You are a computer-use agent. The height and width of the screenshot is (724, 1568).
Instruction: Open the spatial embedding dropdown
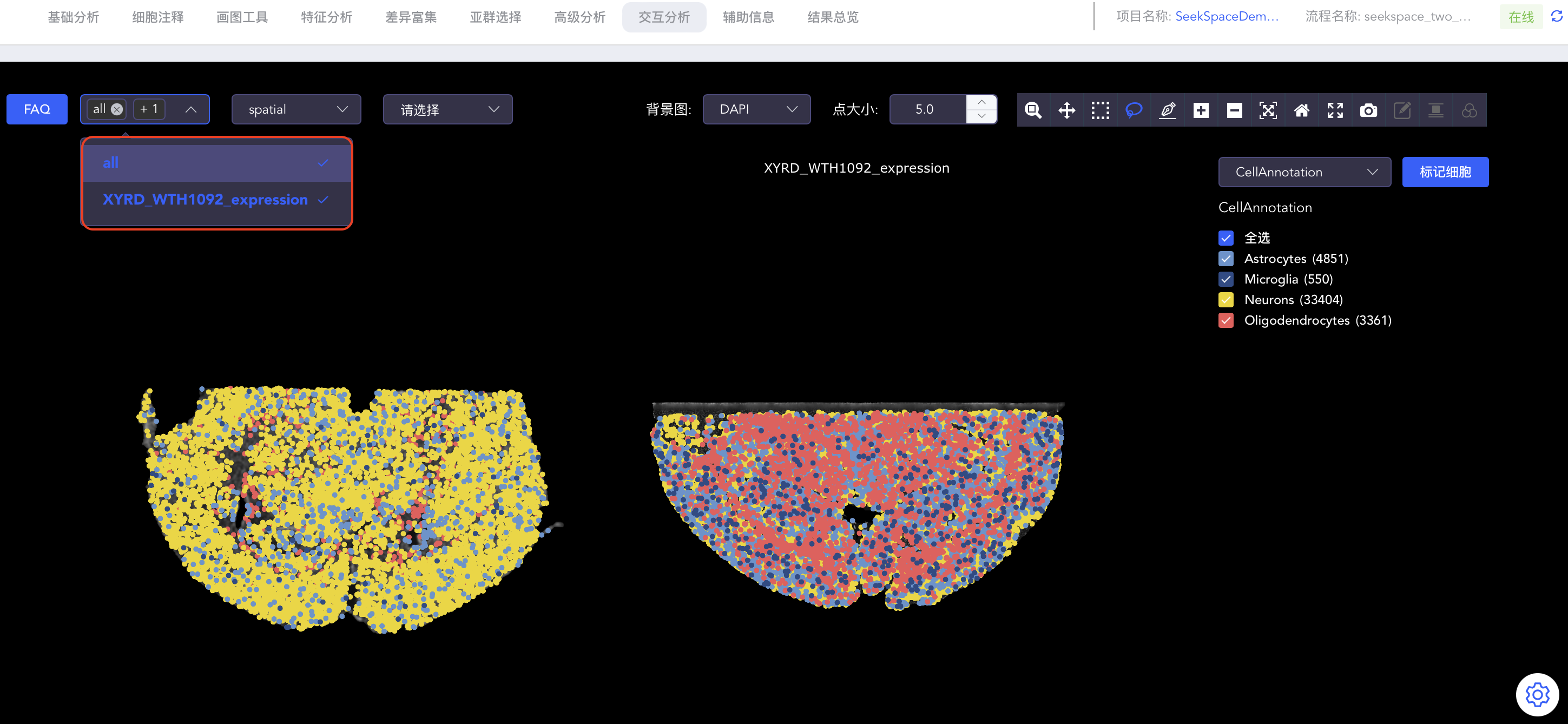pyautogui.click(x=296, y=110)
